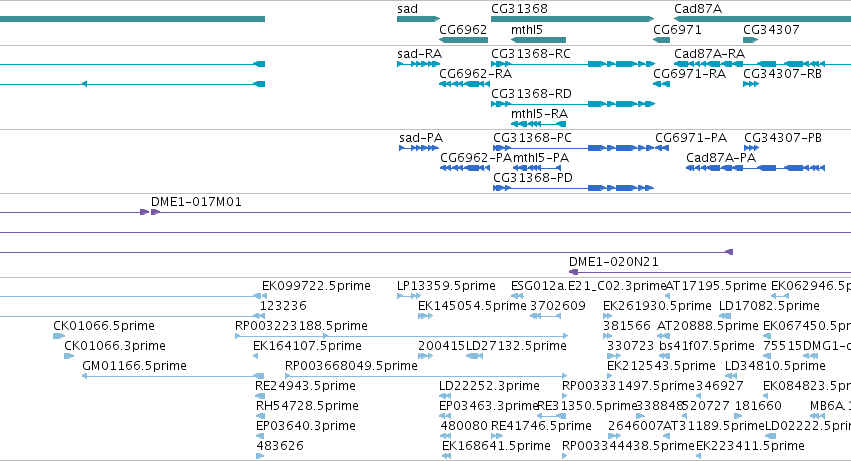
Task: Click the CG6971-PA protein label
Action: tap(691, 138)
